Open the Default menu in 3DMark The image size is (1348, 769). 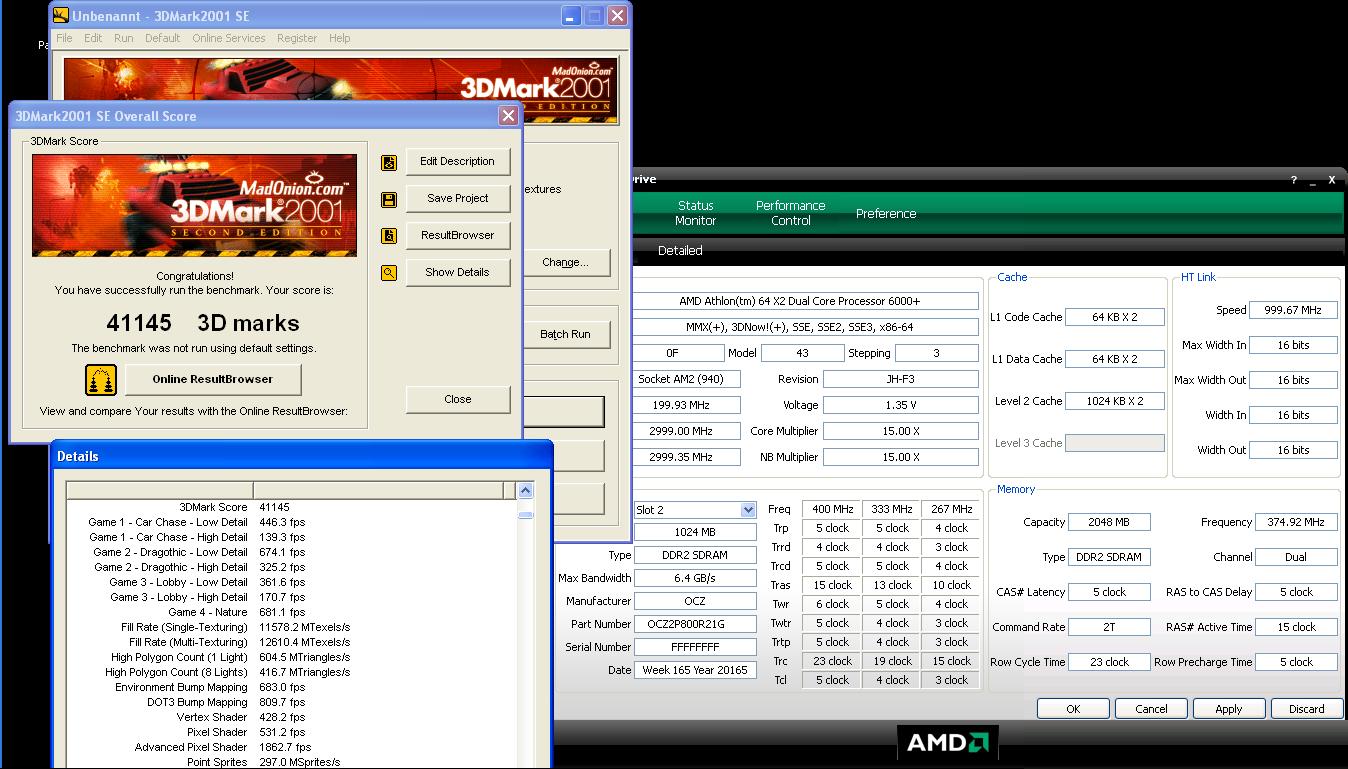(x=163, y=38)
